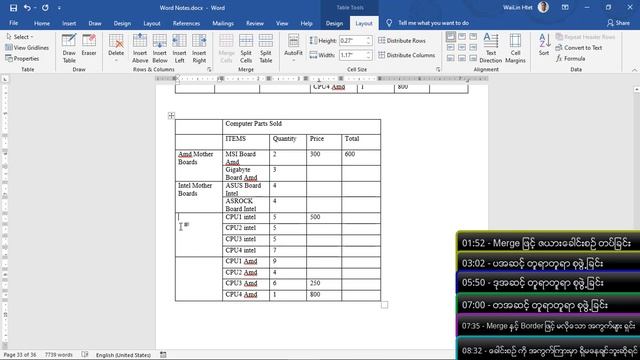Switch to the Home tab

pyautogui.click(x=42, y=23)
